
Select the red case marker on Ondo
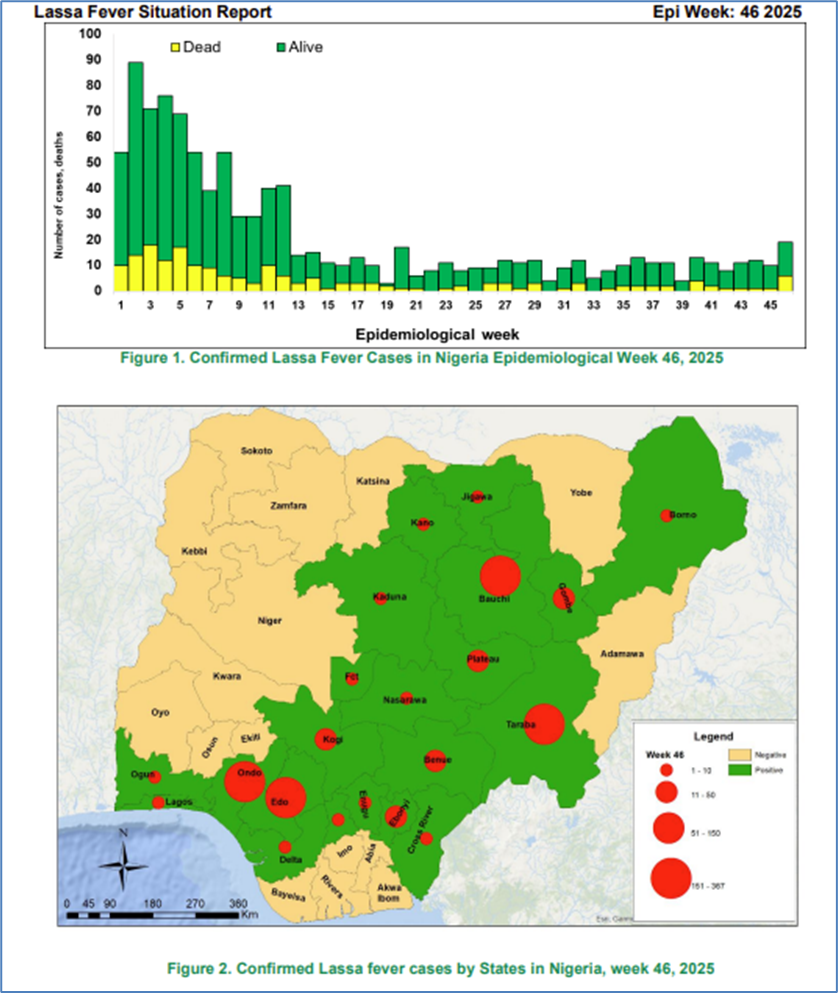244,781
